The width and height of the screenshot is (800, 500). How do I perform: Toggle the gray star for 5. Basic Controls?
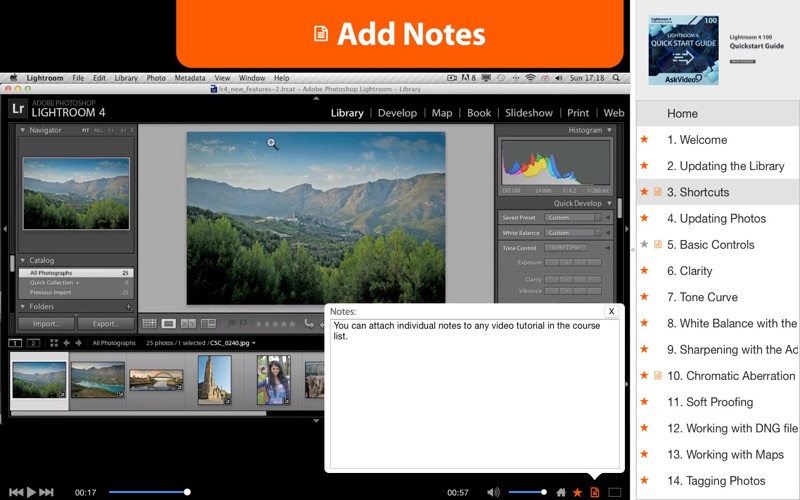tap(644, 244)
